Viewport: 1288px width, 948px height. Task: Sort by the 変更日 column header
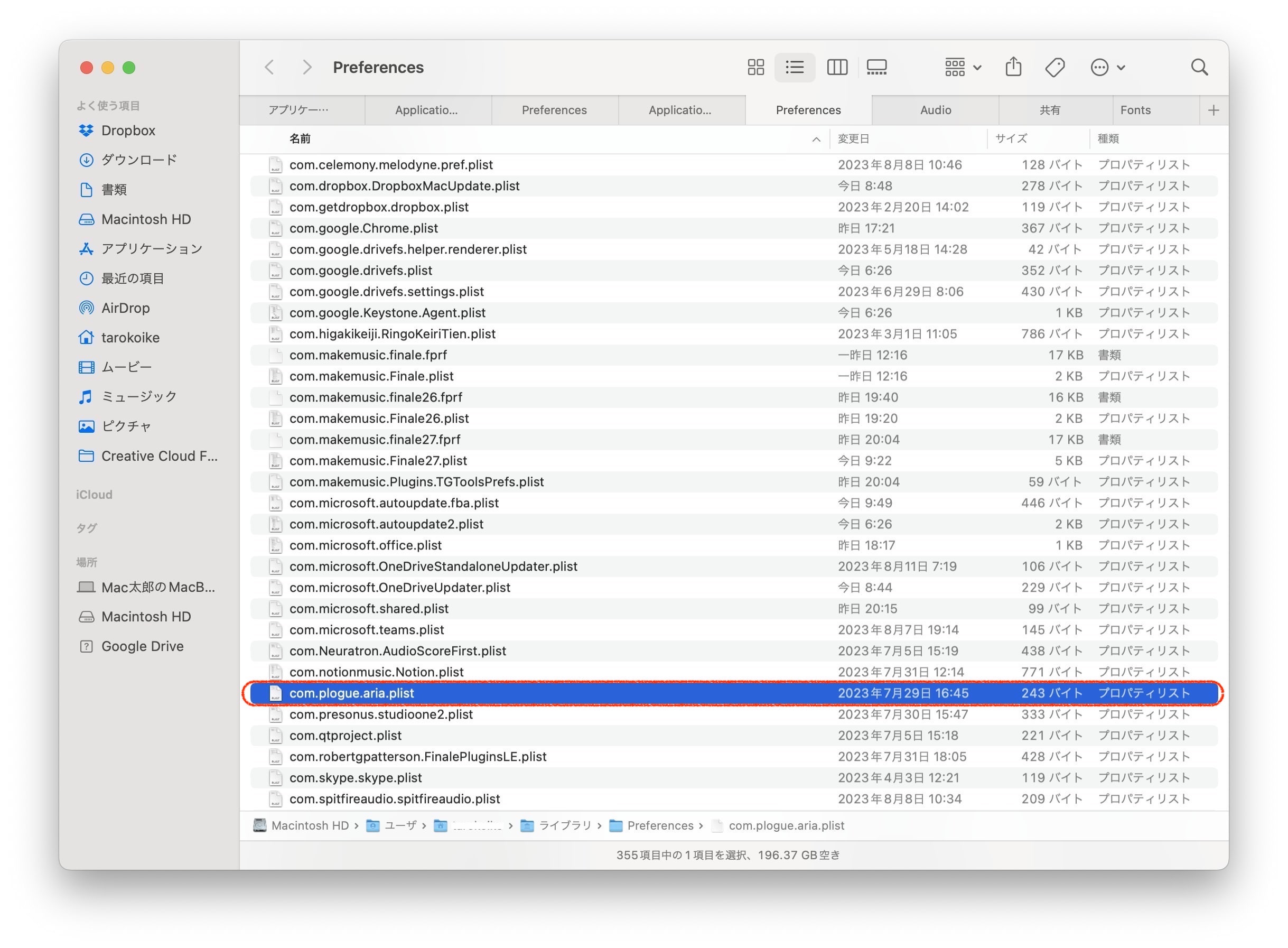pos(909,139)
